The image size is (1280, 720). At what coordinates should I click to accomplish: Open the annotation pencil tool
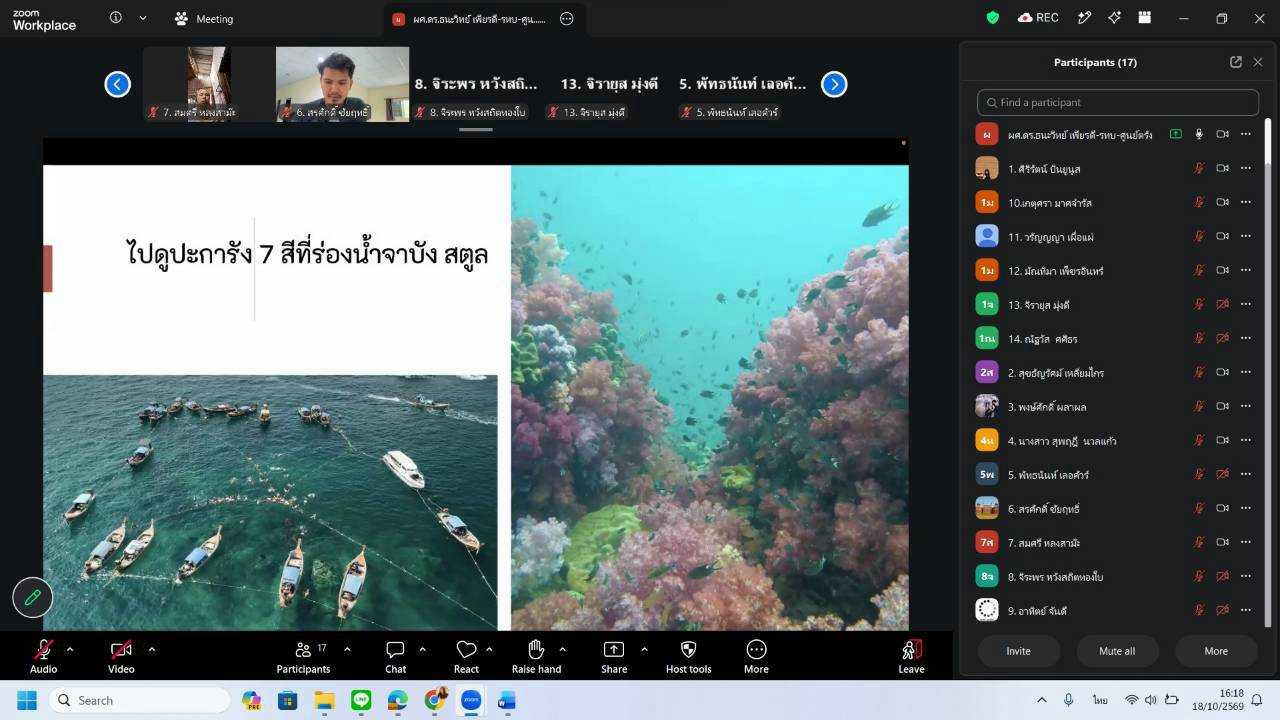tap(32, 597)
